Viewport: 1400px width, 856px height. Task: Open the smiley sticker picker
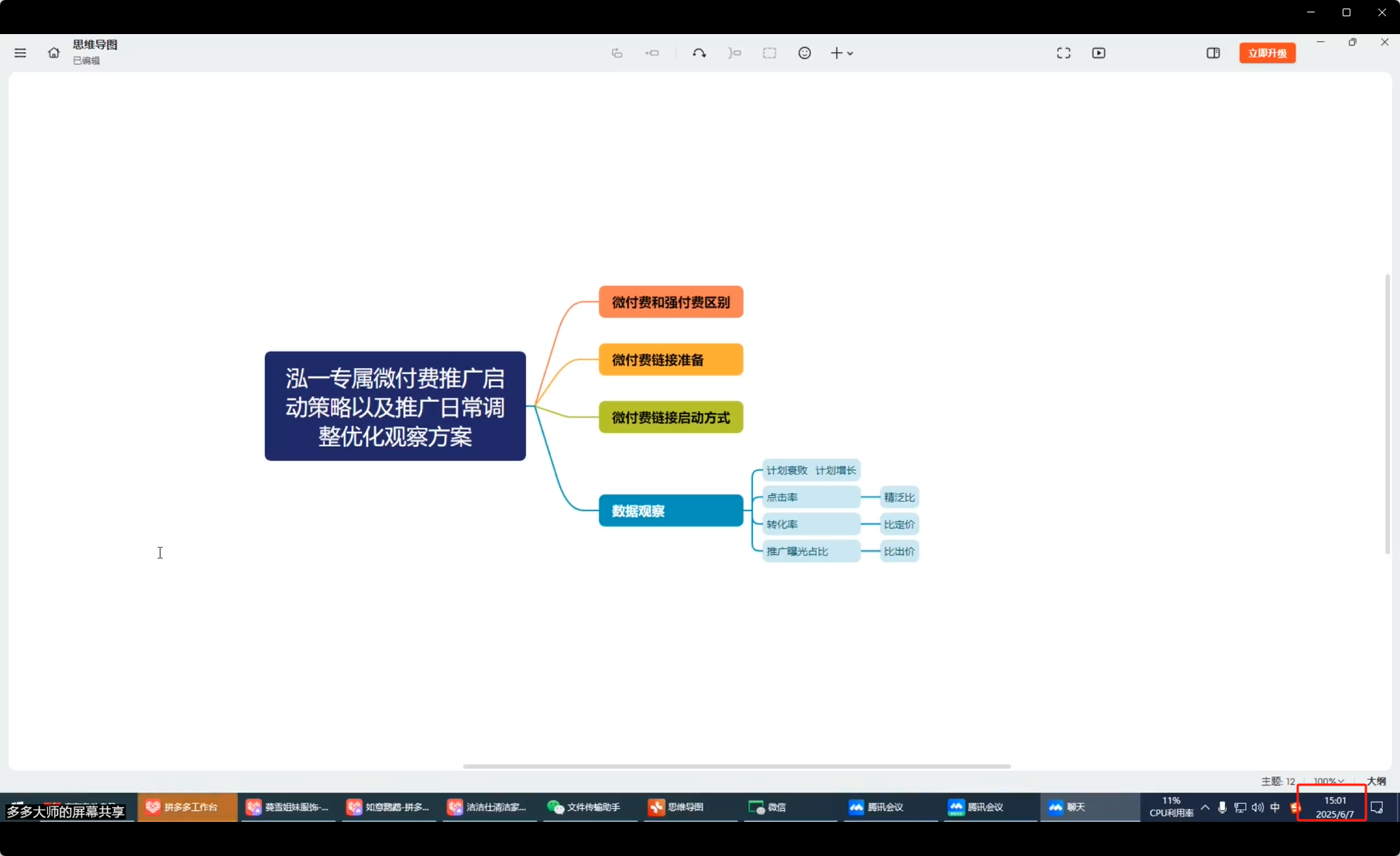[x=805, y=53]
